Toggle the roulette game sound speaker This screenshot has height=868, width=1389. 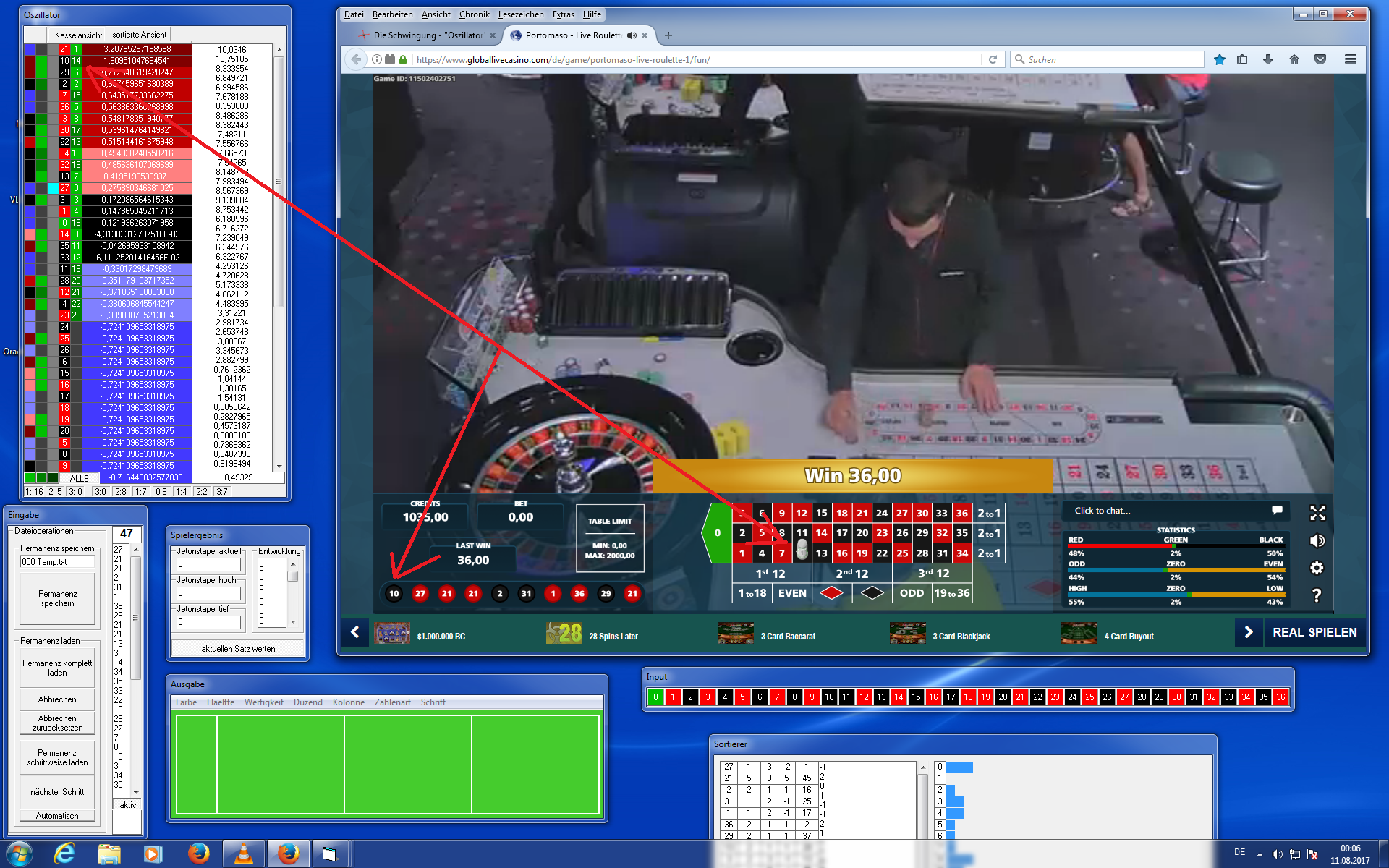pos(1317,540)
